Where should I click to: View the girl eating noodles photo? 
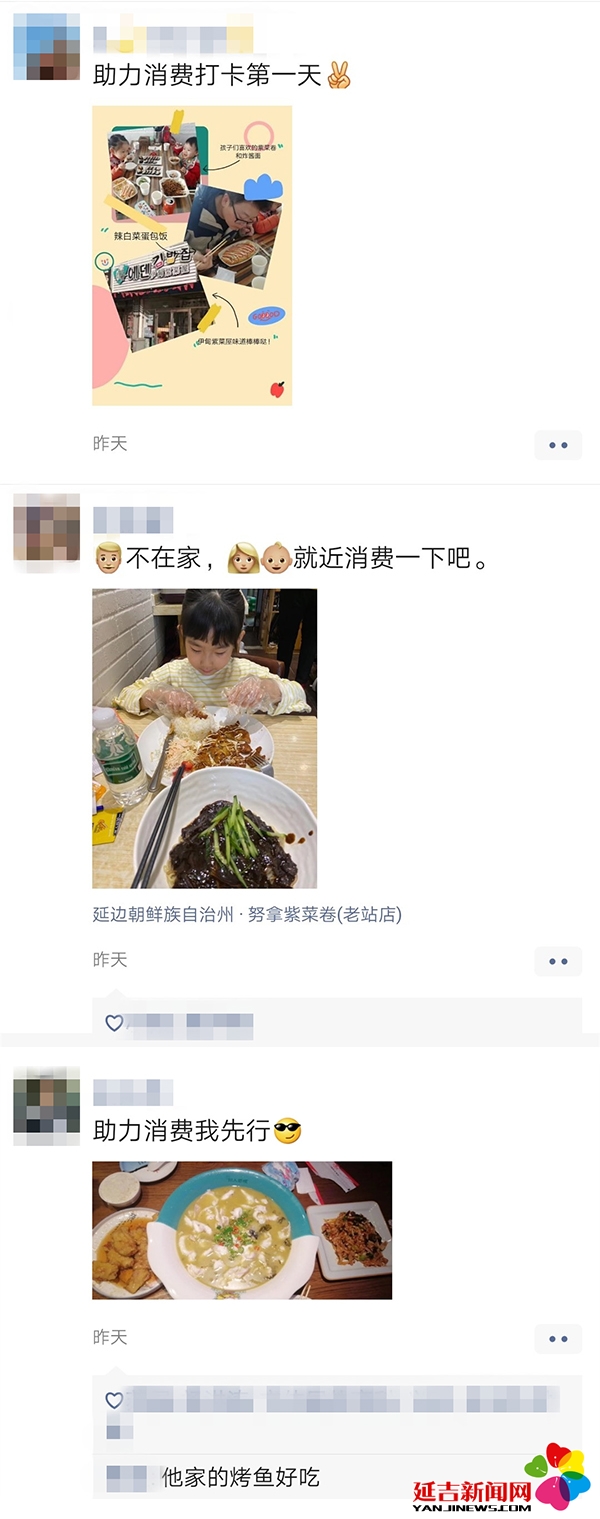point(205,738)
